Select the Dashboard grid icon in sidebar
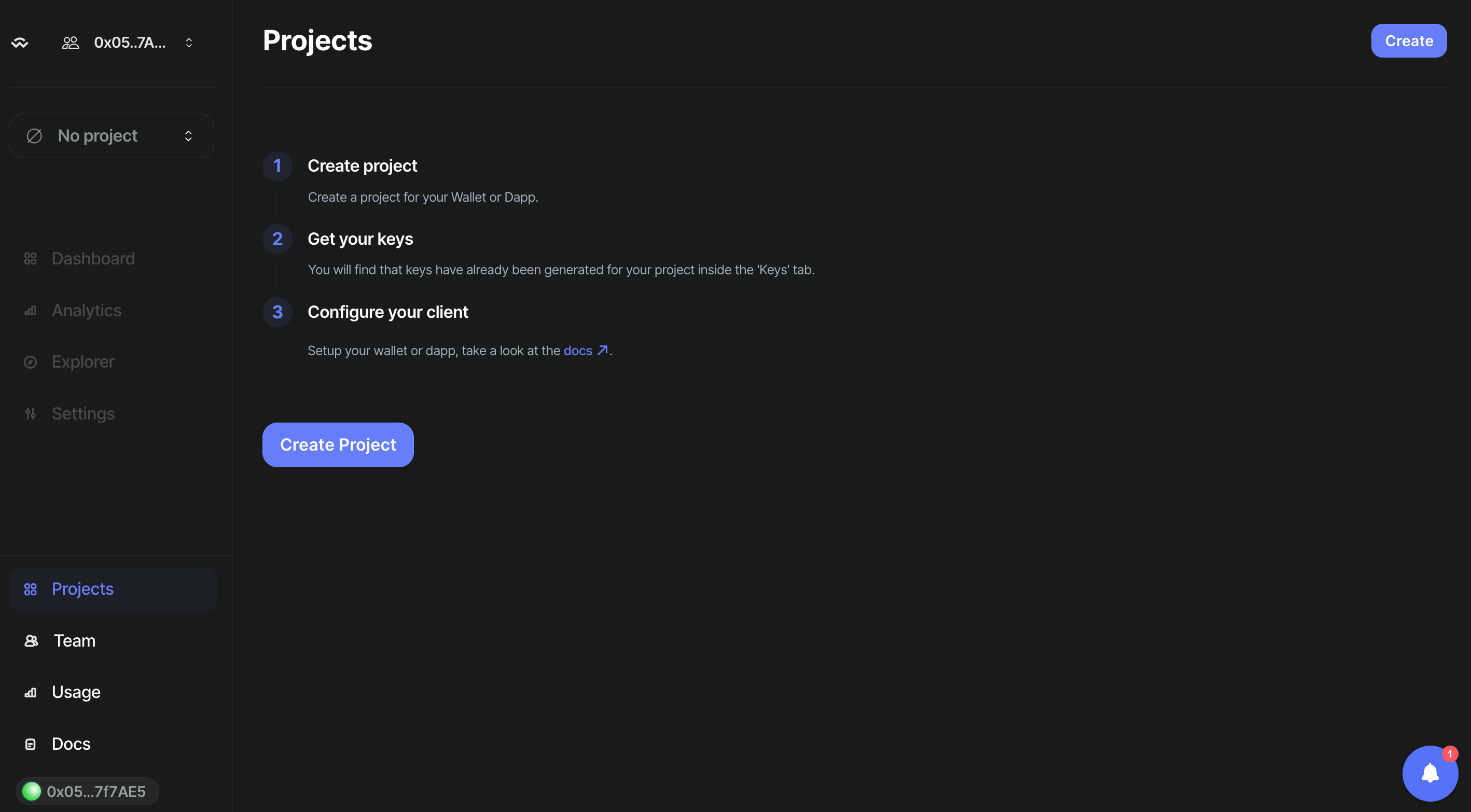 (x=31, y=258)
